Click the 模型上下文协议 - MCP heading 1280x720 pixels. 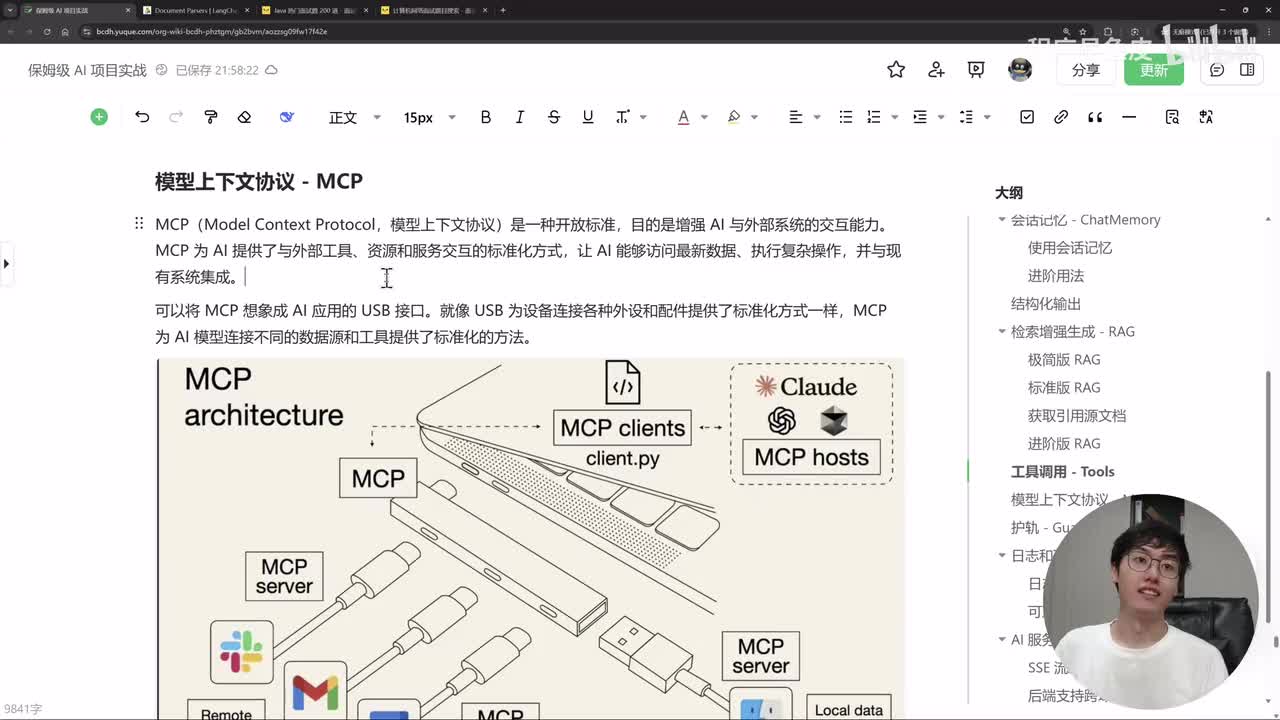[x=258, y=181]
